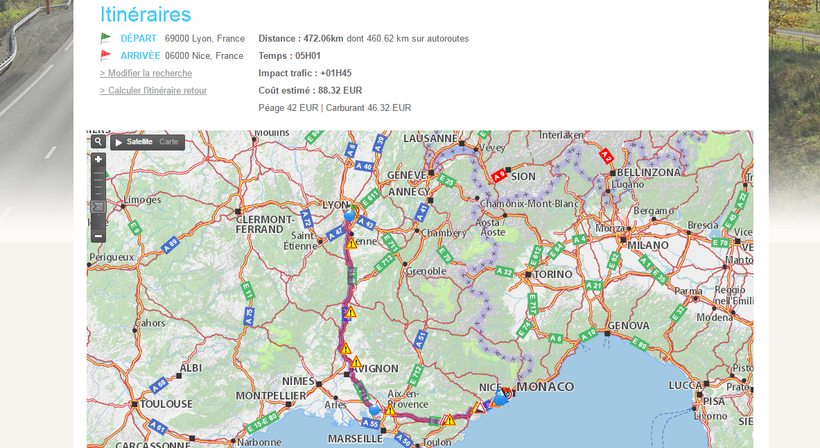Click the play arrow beside Satellite

click(119, 142)
